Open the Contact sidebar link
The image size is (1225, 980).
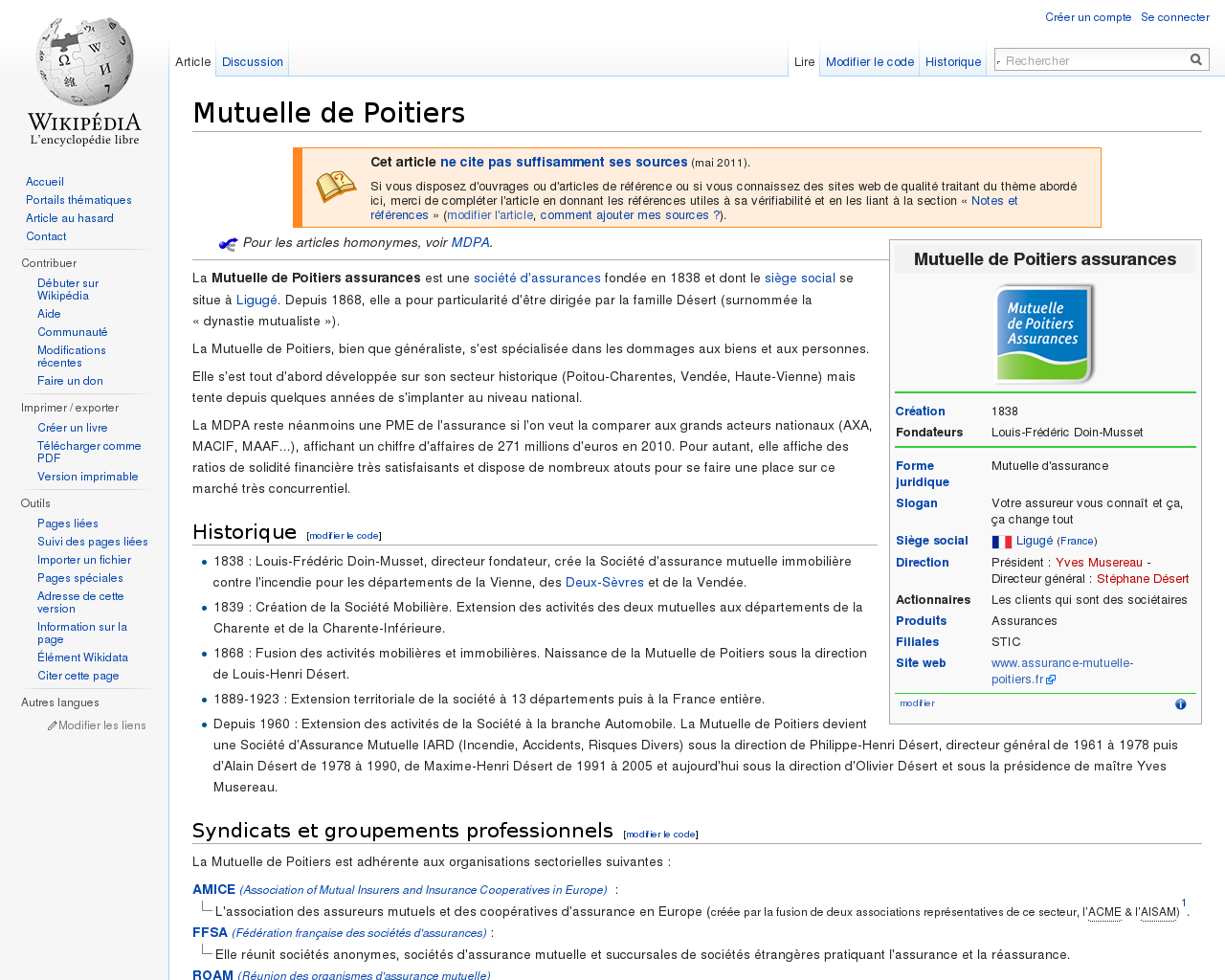coord(46,236)
